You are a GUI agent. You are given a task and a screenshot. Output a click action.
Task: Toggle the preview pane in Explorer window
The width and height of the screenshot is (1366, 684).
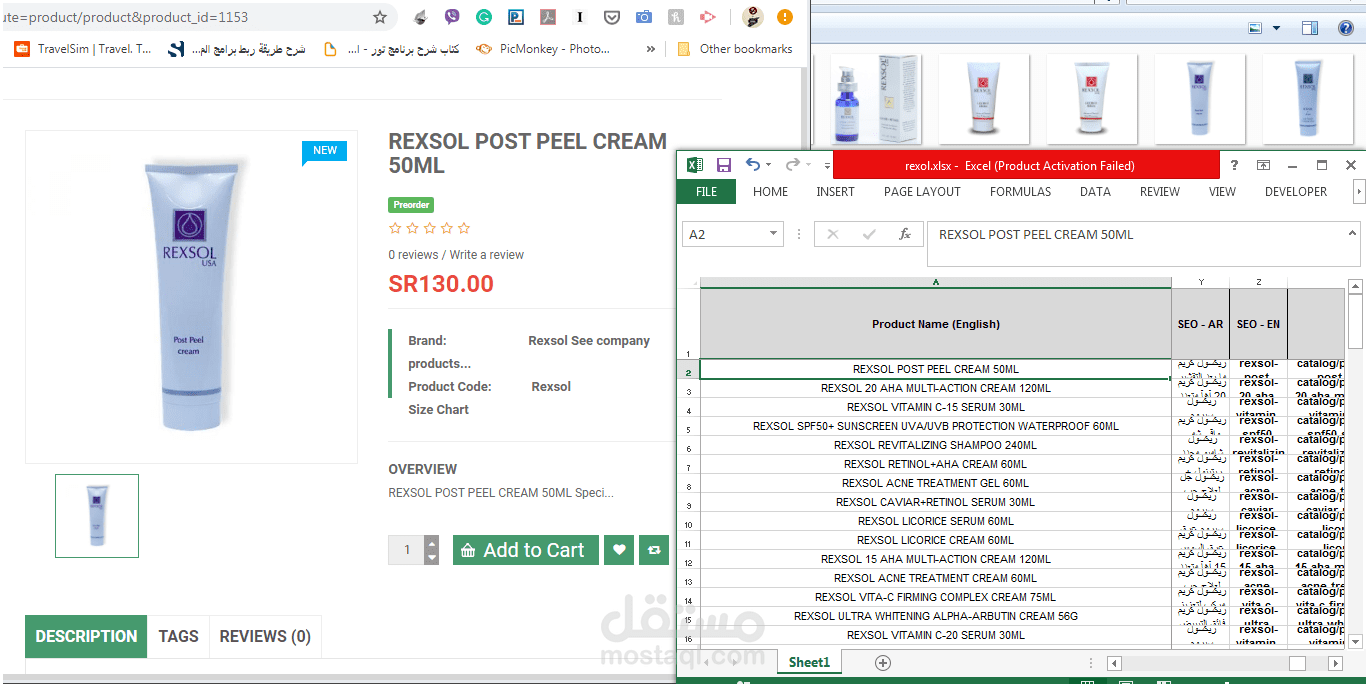1310,28
